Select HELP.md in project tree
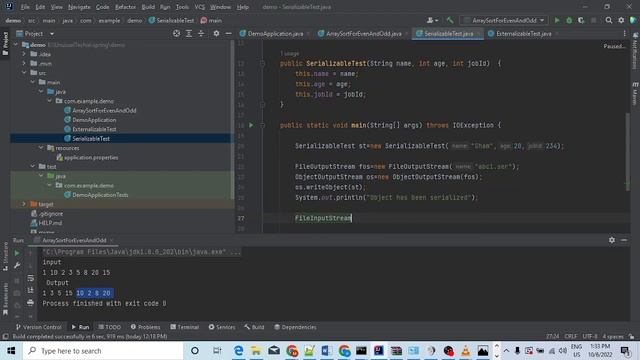Image resolution: width=640 pixels, height=360 pixels. [50, 223]
